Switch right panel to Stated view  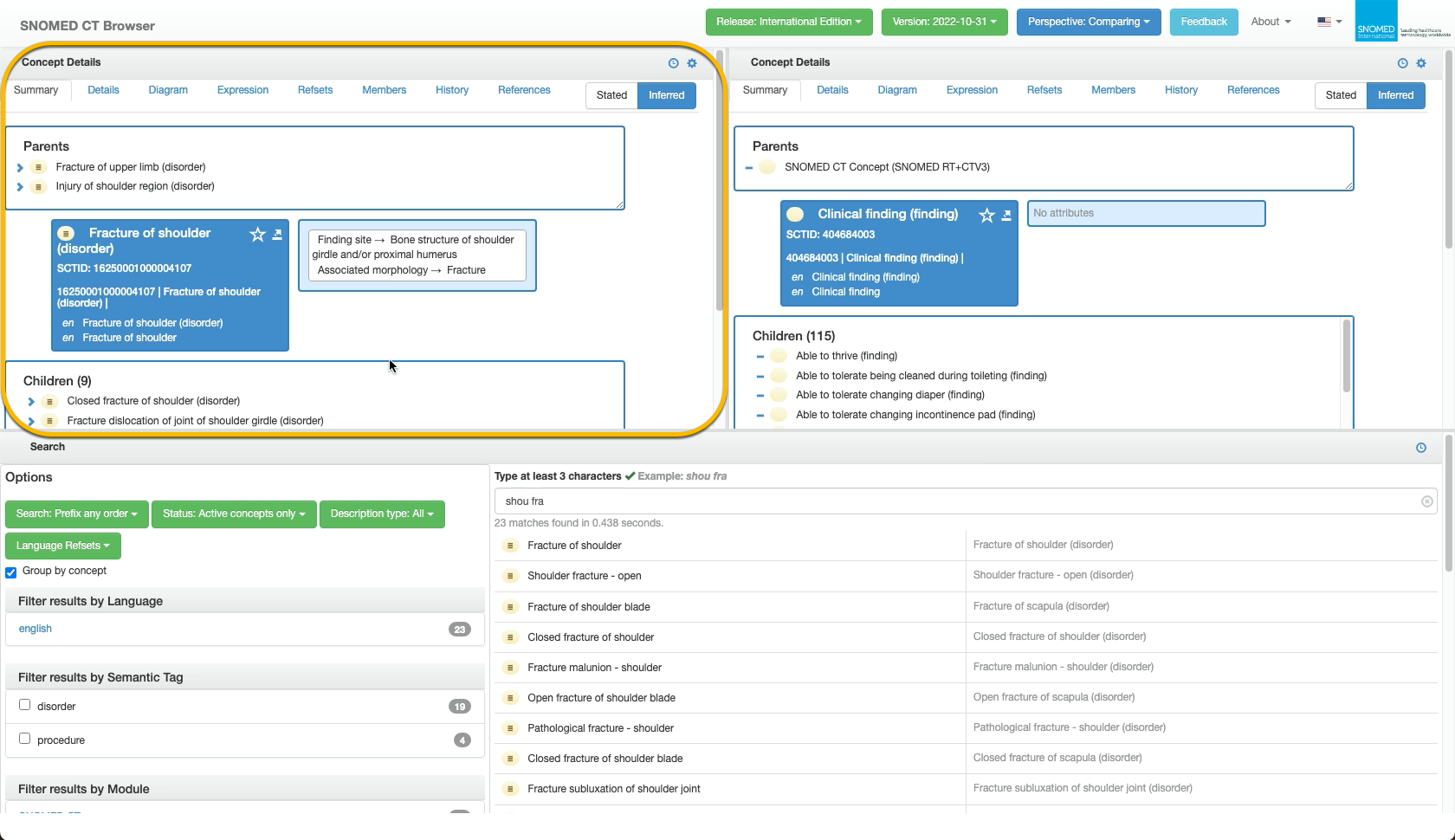1341,95
